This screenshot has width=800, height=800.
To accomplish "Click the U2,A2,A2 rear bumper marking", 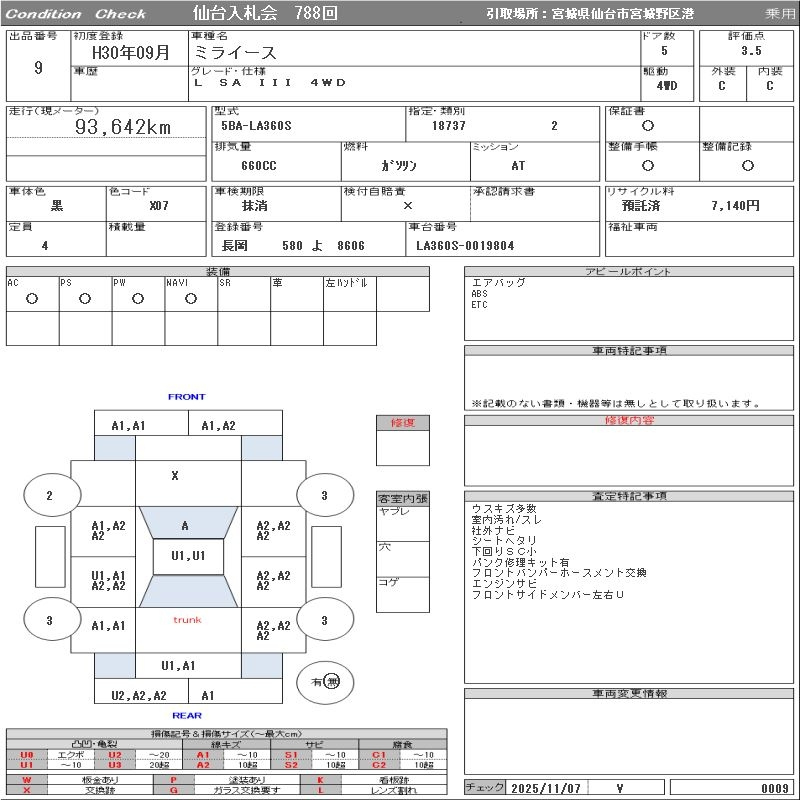I will click(x=139, y=695).
